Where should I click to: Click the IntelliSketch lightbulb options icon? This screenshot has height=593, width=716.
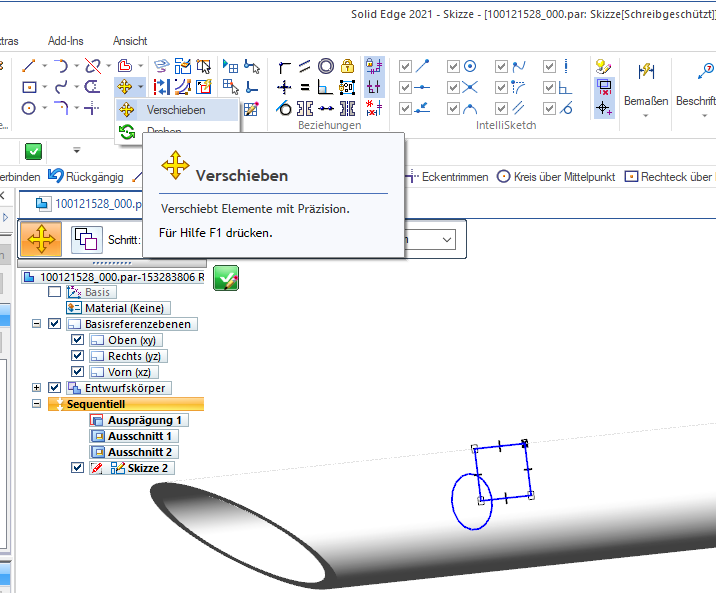[x=604, y=66]
